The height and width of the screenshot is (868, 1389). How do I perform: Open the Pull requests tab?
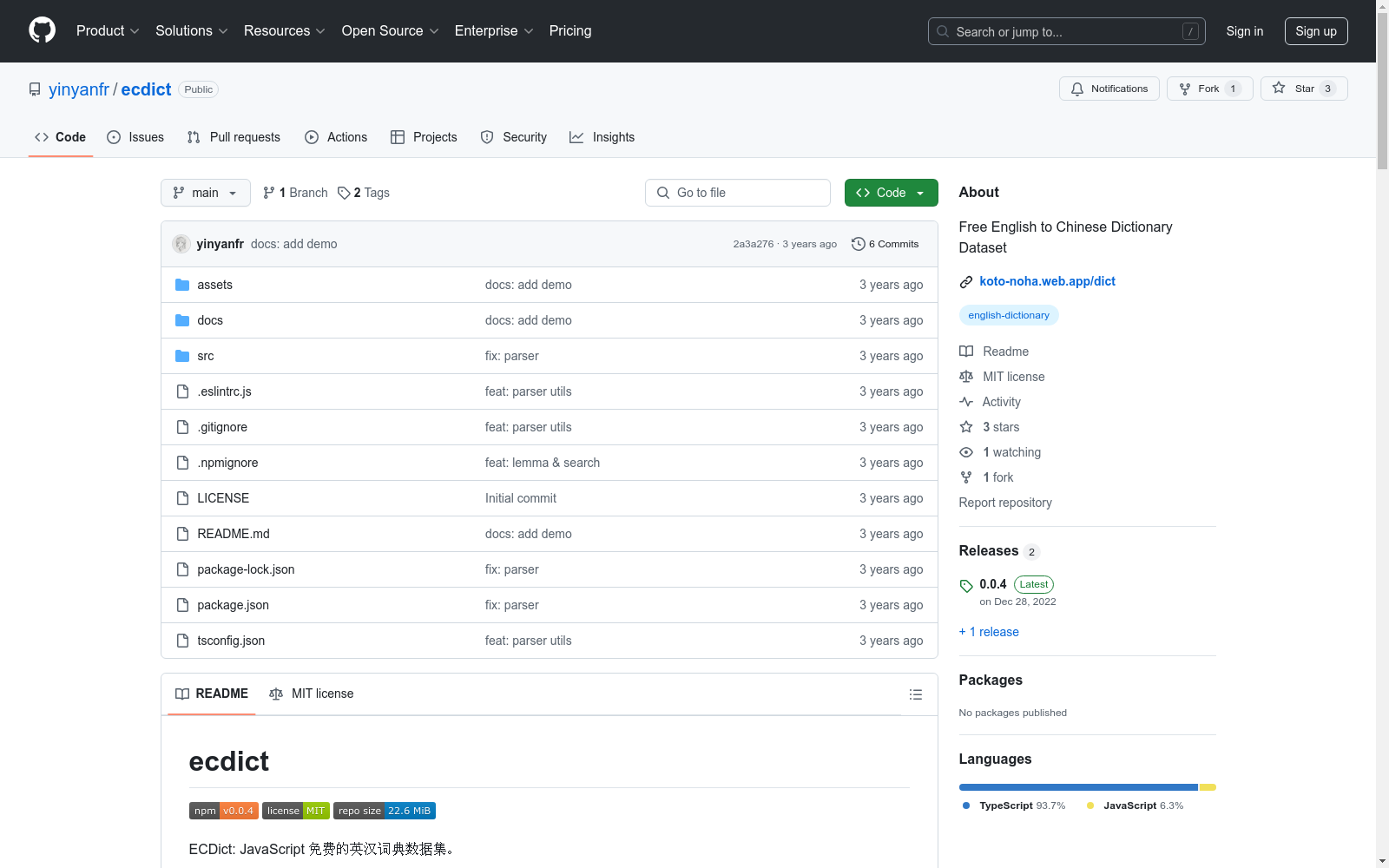pyautogui.click(x=234, y=137)
